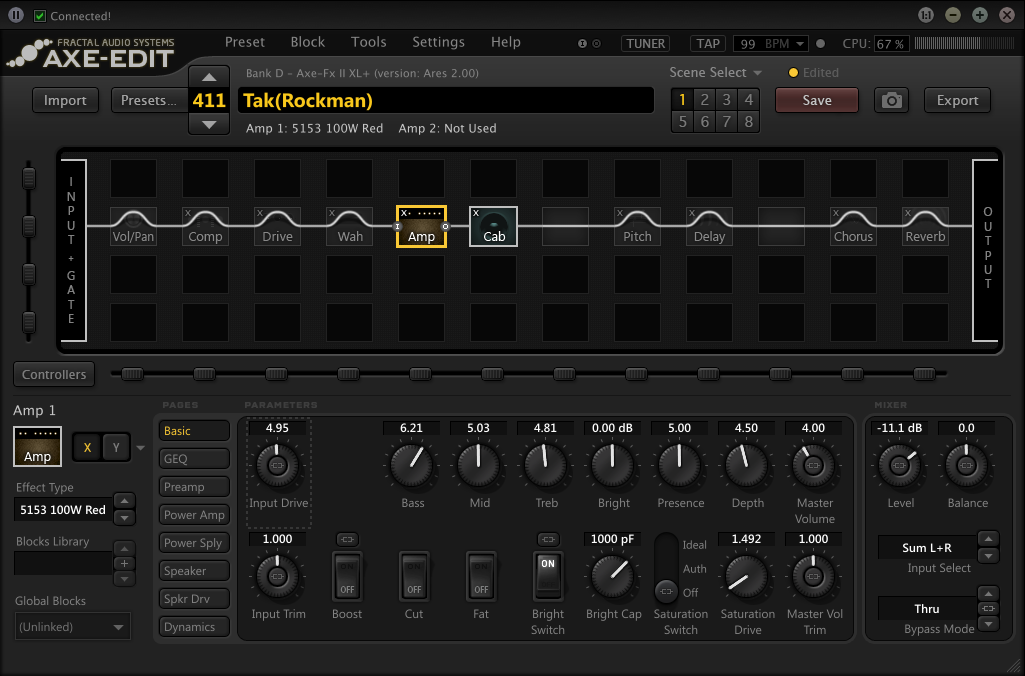
Task: Step Input Select down
Action: pyautogui.click(x=988, y=556)
